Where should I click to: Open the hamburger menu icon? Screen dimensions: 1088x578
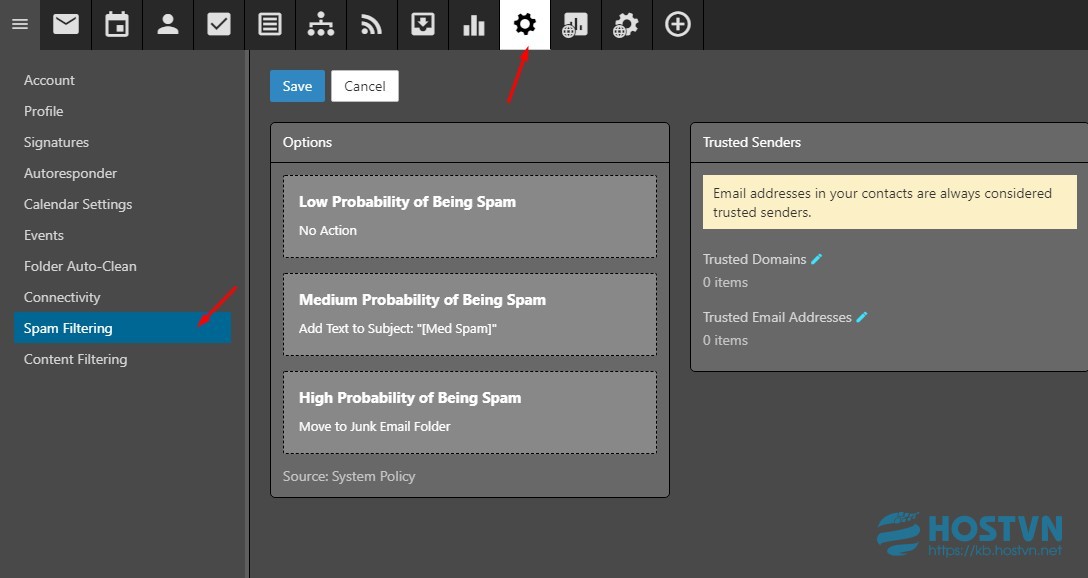[20, 24]
